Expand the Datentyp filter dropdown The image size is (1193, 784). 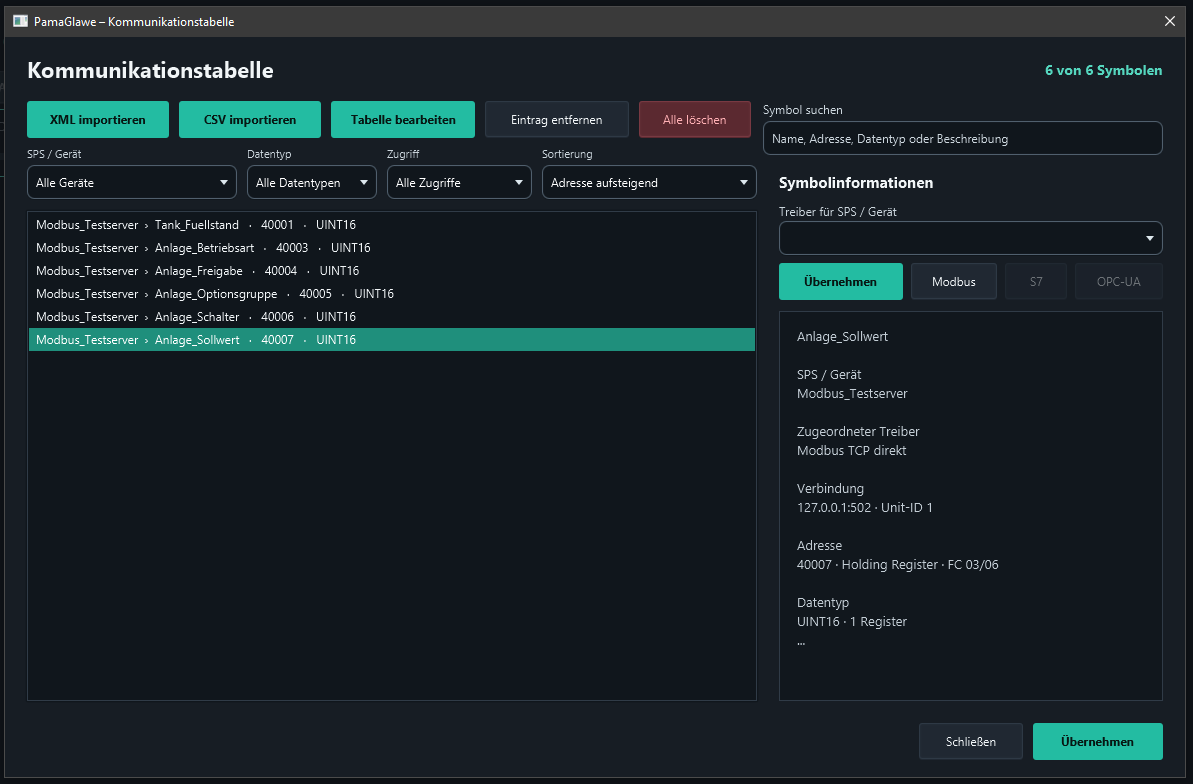312,183
